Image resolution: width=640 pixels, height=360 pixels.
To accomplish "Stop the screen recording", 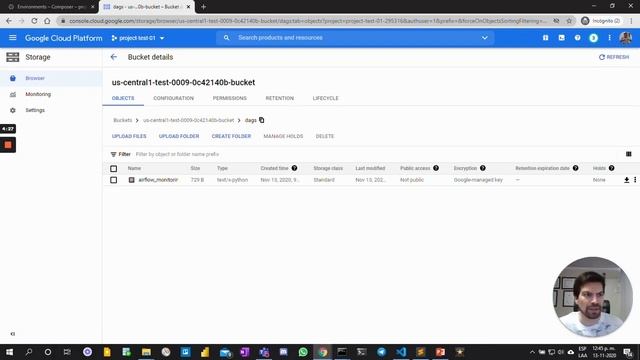I will 8,145.
